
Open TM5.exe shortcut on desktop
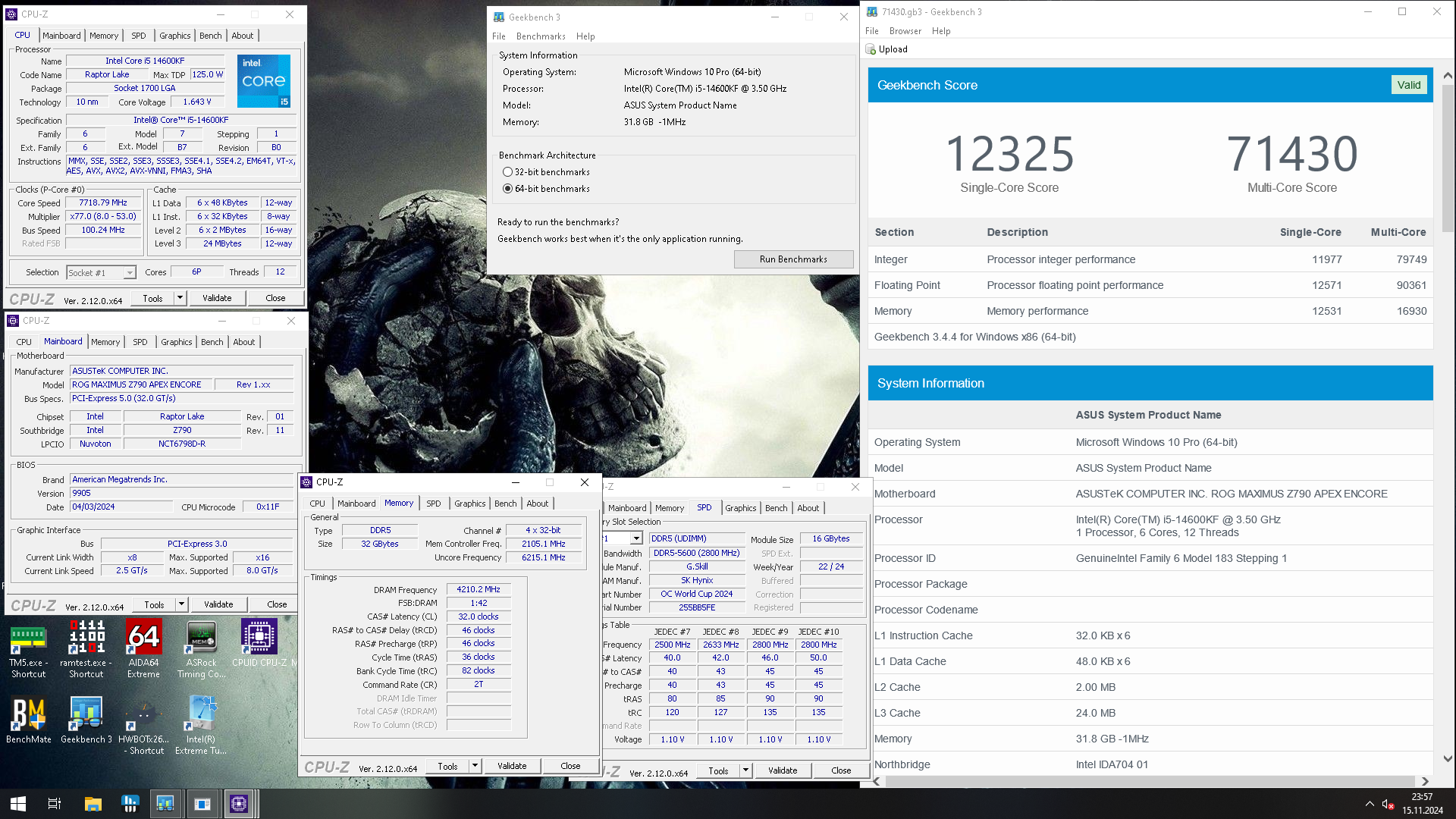click(x=28, y=648)
